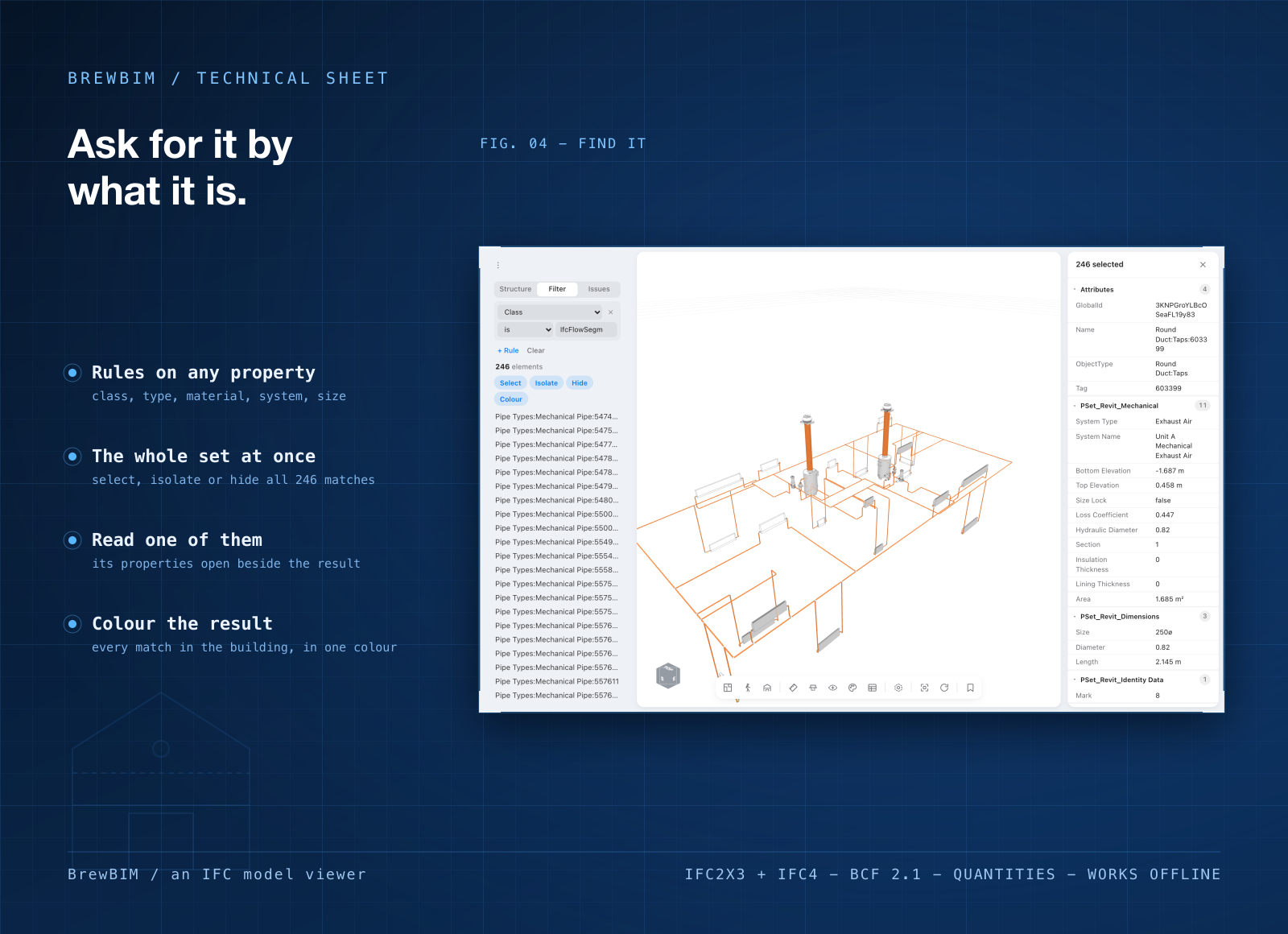Remove the Class rule with the x
Viewport: 1288px width, 934px height.
(x=611, y=312)
